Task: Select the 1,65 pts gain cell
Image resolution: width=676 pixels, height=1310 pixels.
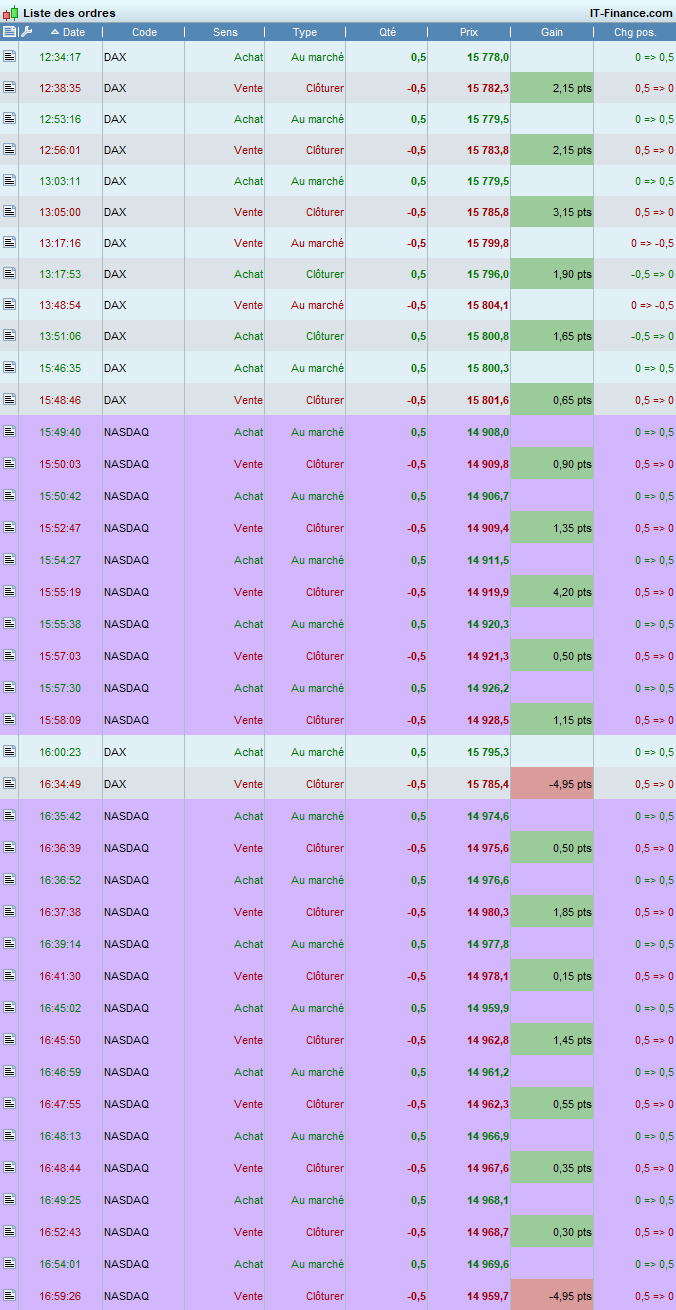Action: 552,336
